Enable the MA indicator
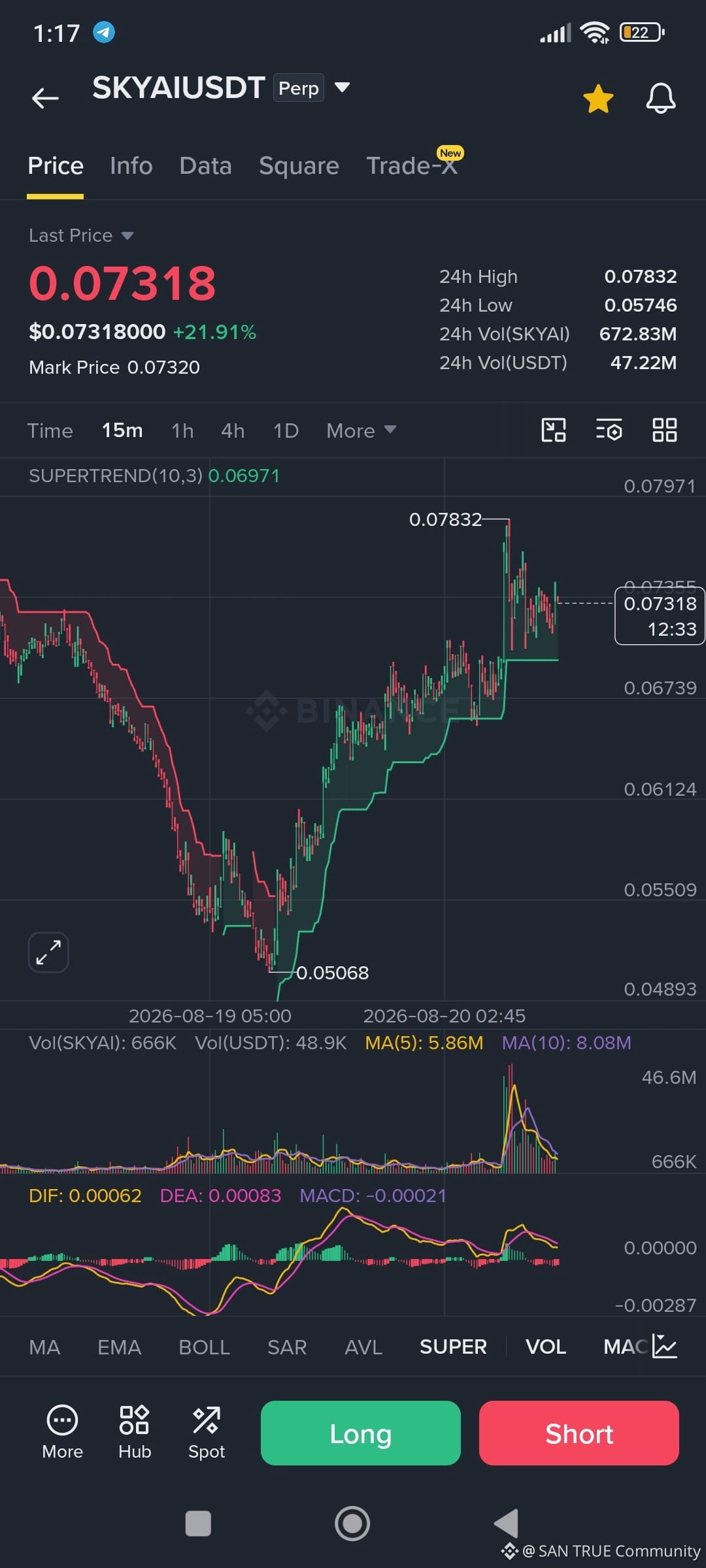 [44, 1347]
